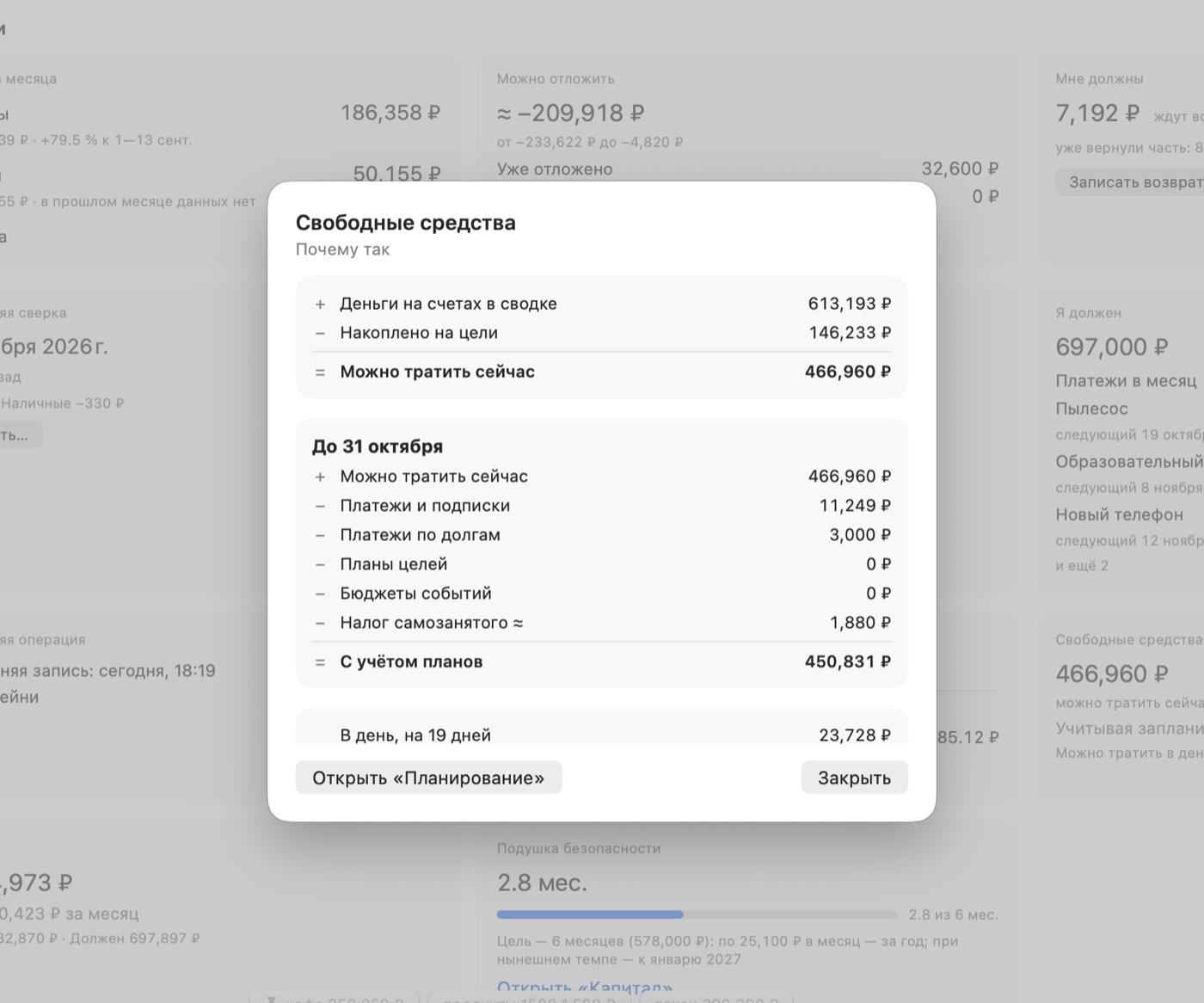The height and width of the screenshot is (1003, 1204).
Task: Click Уже отложено label in background
Action: coord(555,169)
